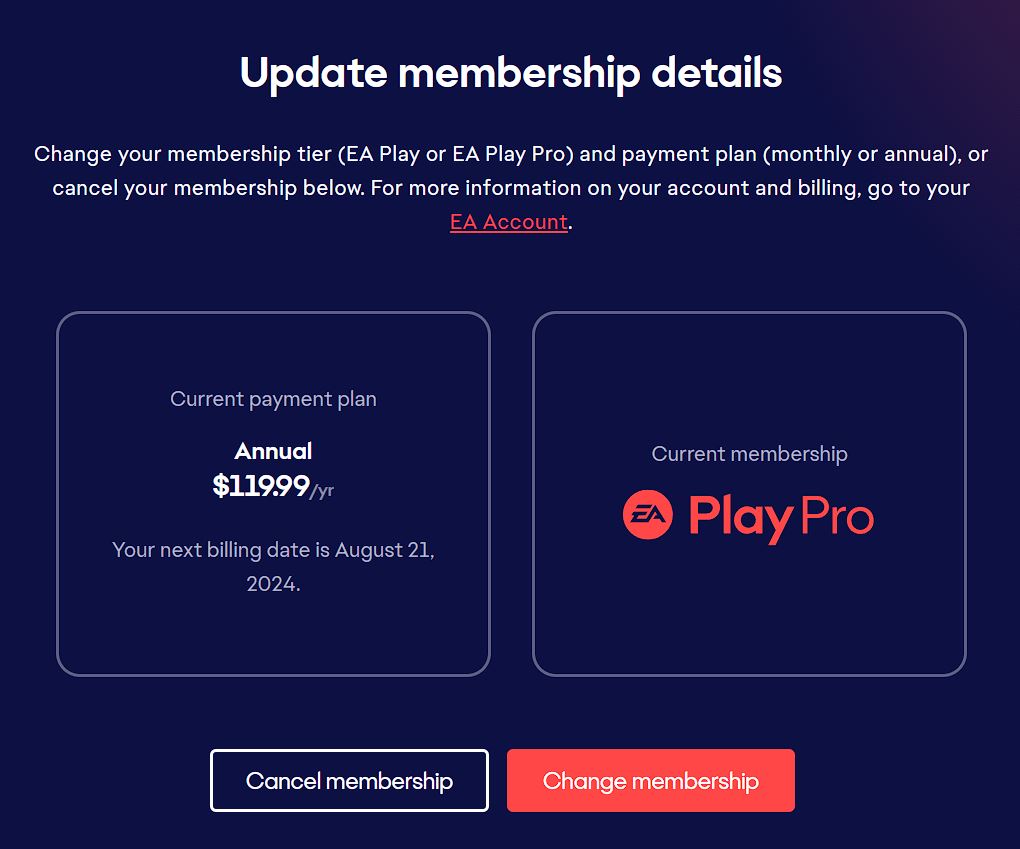Click the "/yr" price suffix

(322, 491)
